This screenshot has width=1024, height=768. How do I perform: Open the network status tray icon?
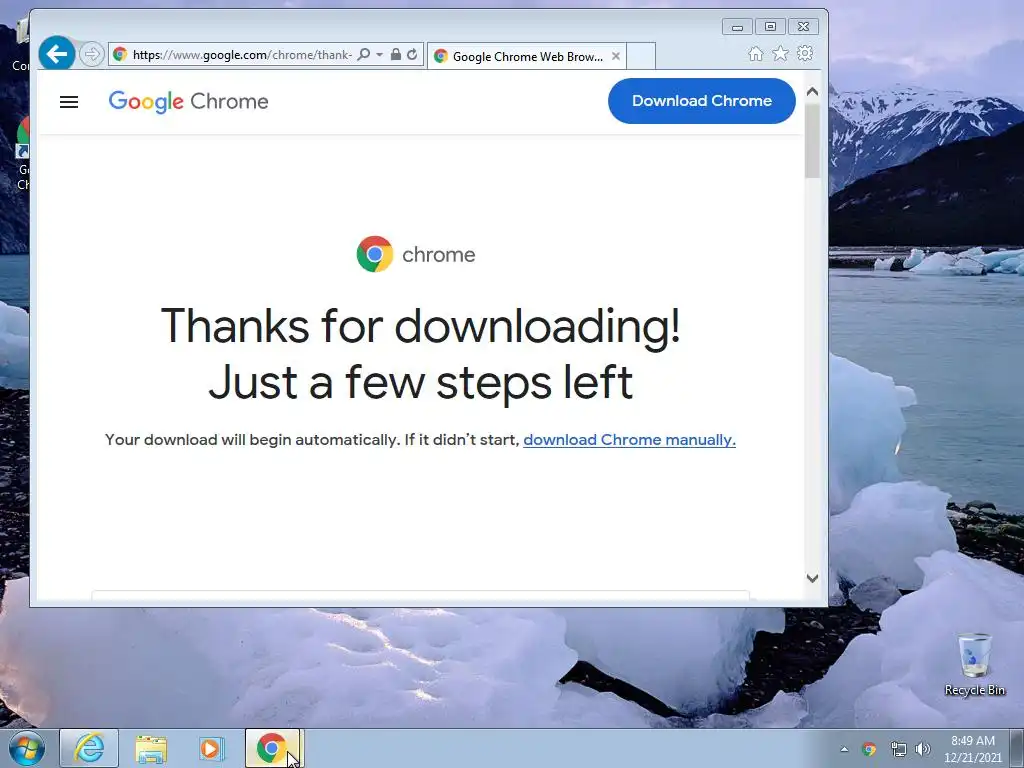899,749
